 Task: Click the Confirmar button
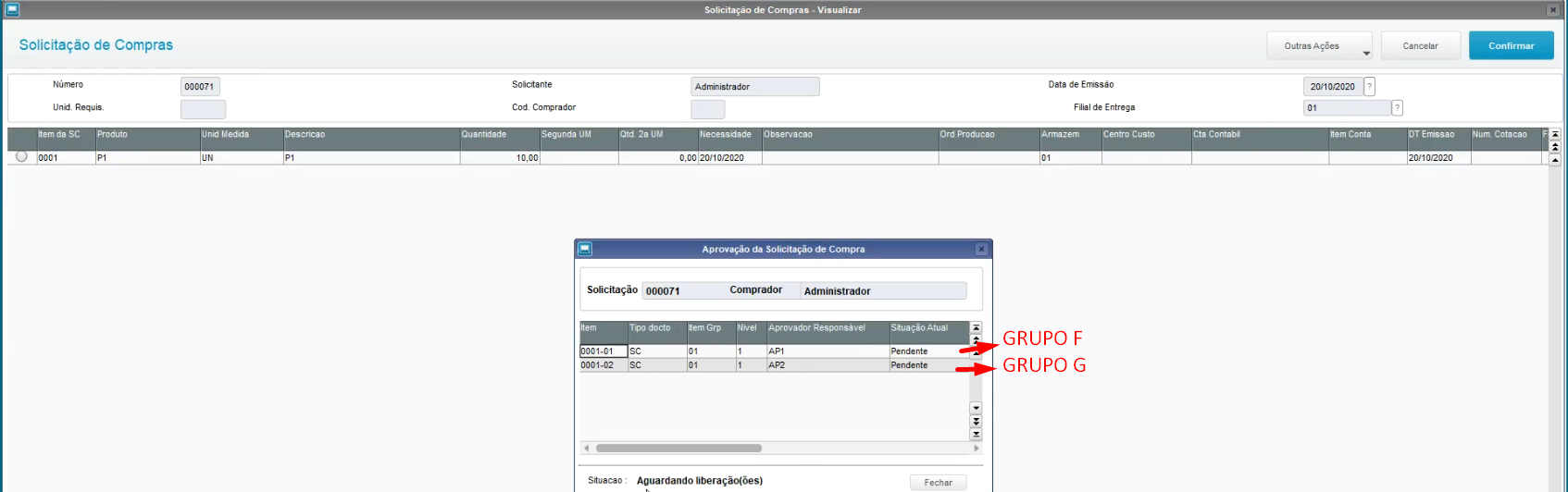(1511, 45)
